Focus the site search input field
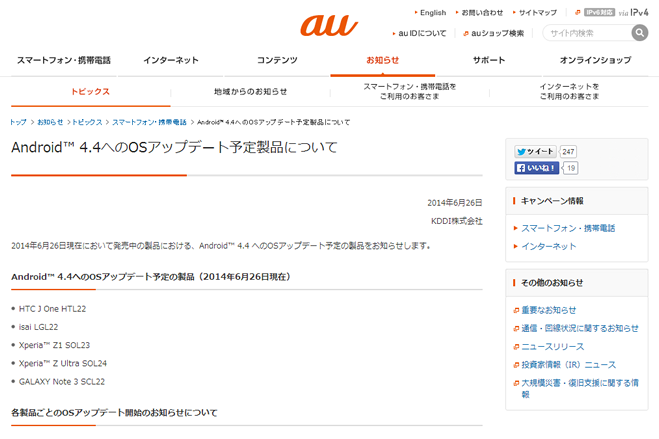Image resolution: width=659 pixels, height=439 pixels. pyautogui.click(x=587, y=33)
